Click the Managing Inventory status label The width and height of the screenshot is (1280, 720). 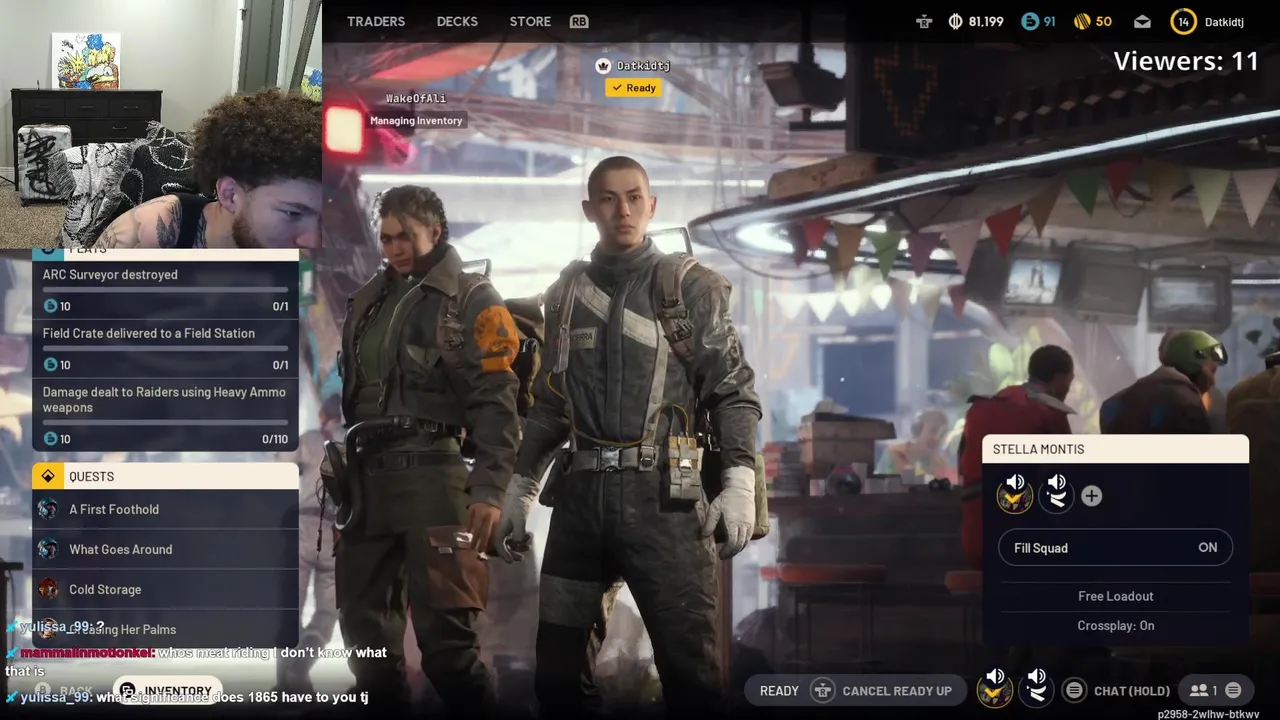coord(416,120)
